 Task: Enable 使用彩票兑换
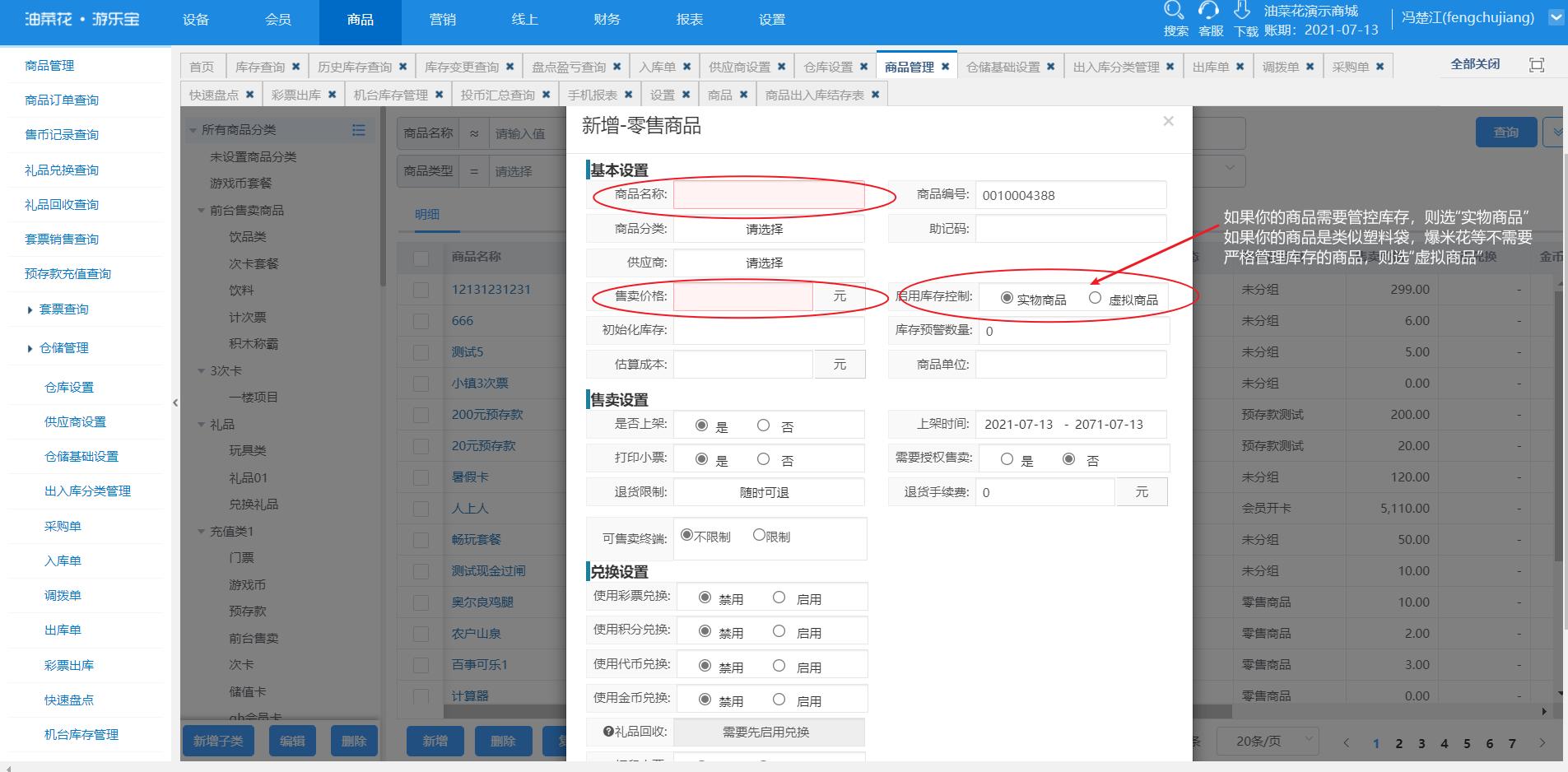click(x=779, y=598)
